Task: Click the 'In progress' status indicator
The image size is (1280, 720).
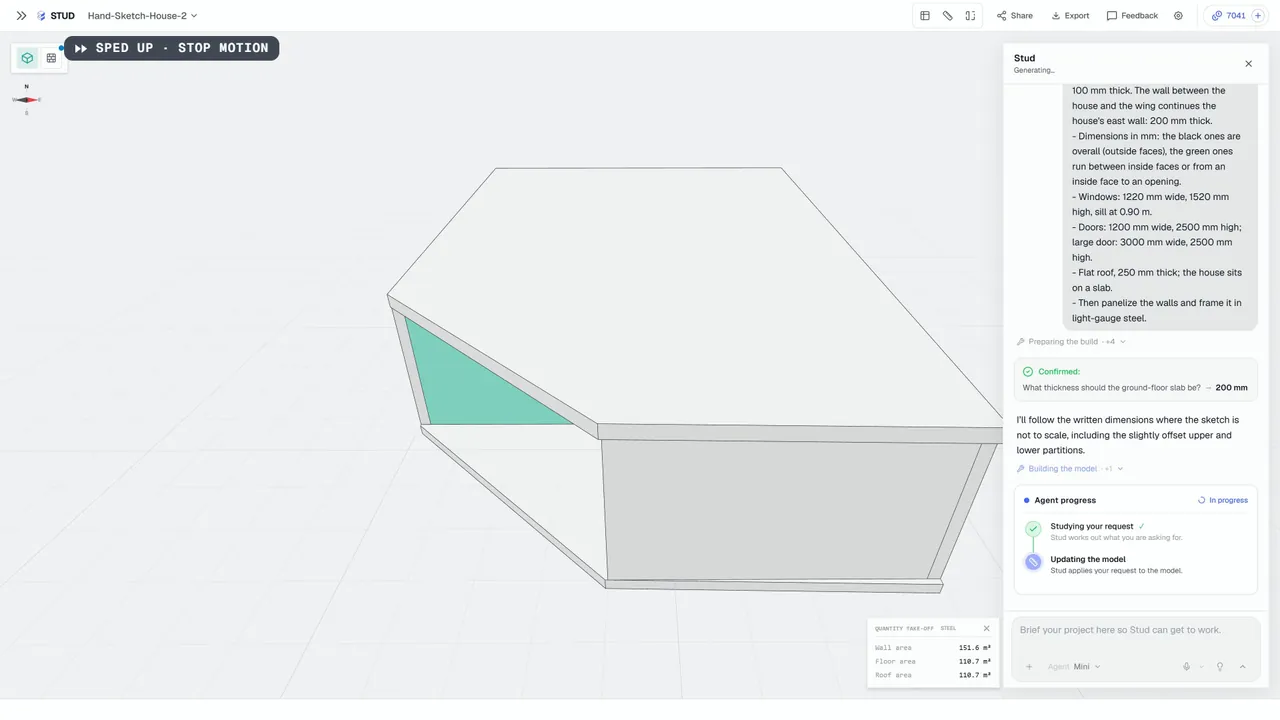Action: [1223, 500]
